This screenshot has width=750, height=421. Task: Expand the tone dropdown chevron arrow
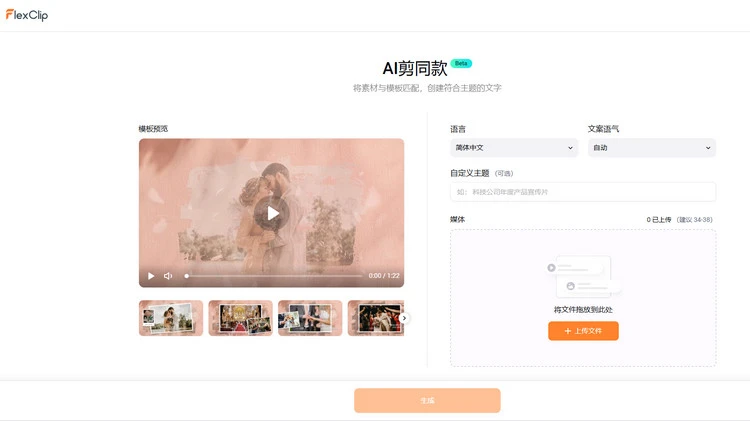point(708,148)
